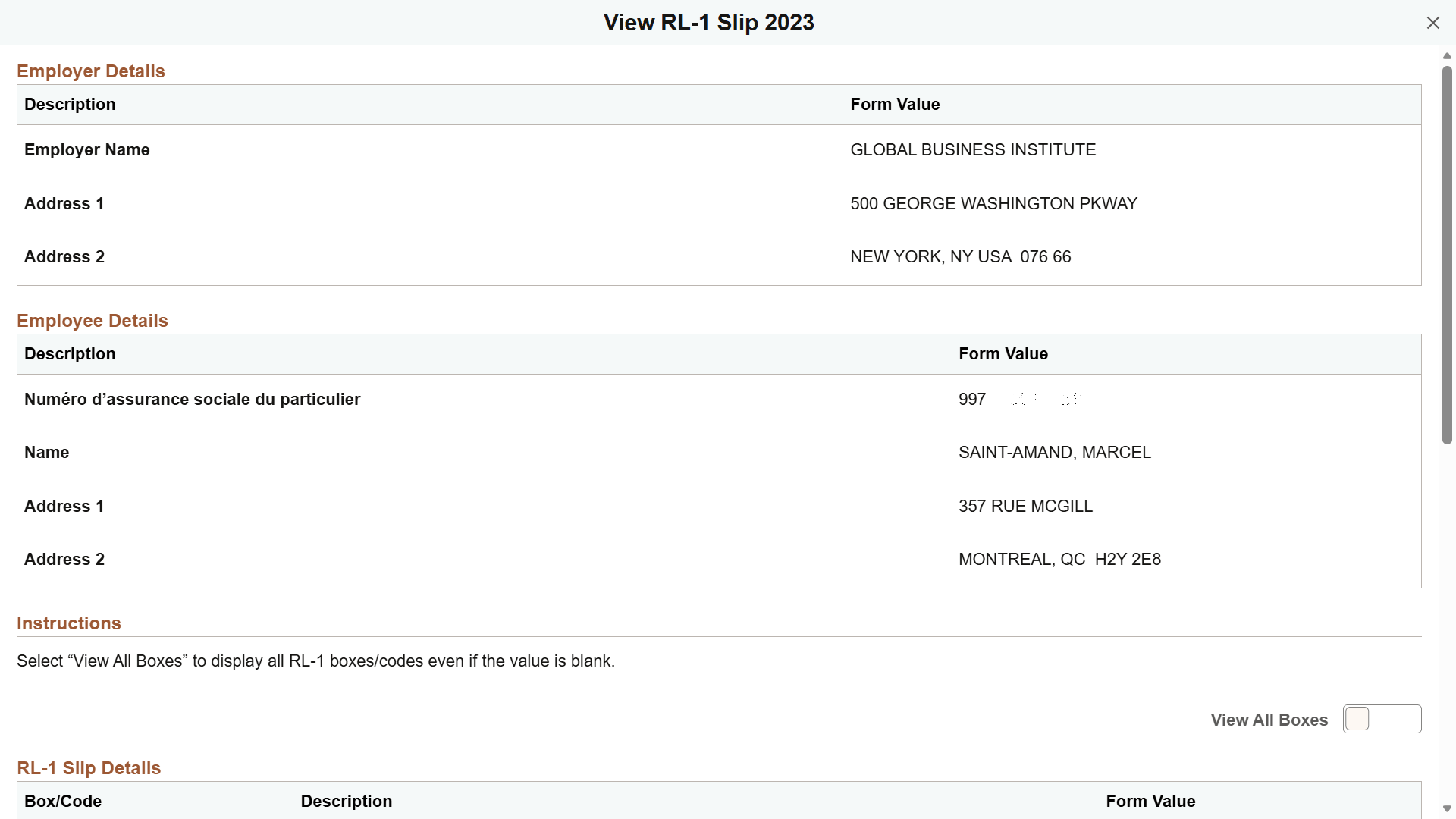Click the Box/Code column header

[x=62, y=801]
